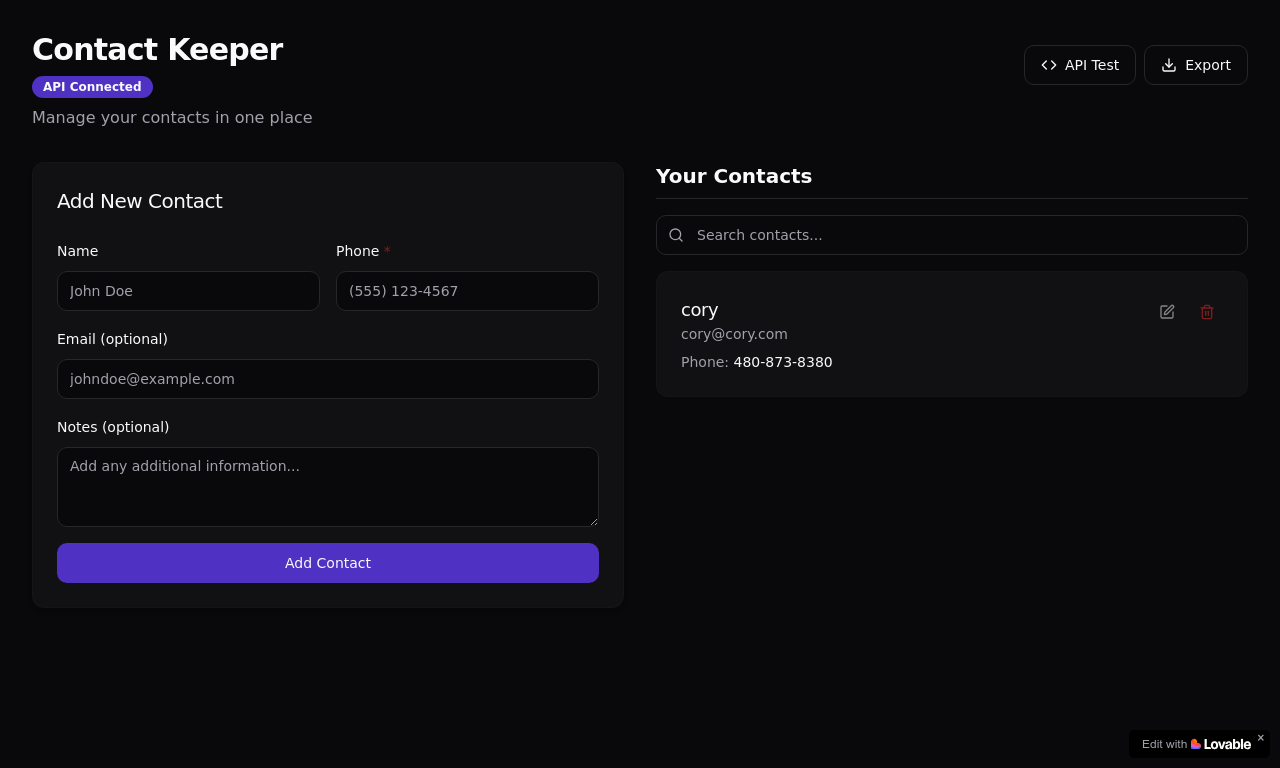Screen dimensions: 1280x768
Task: Click the Notes textarea resize handle
Action: click(593, 521)
